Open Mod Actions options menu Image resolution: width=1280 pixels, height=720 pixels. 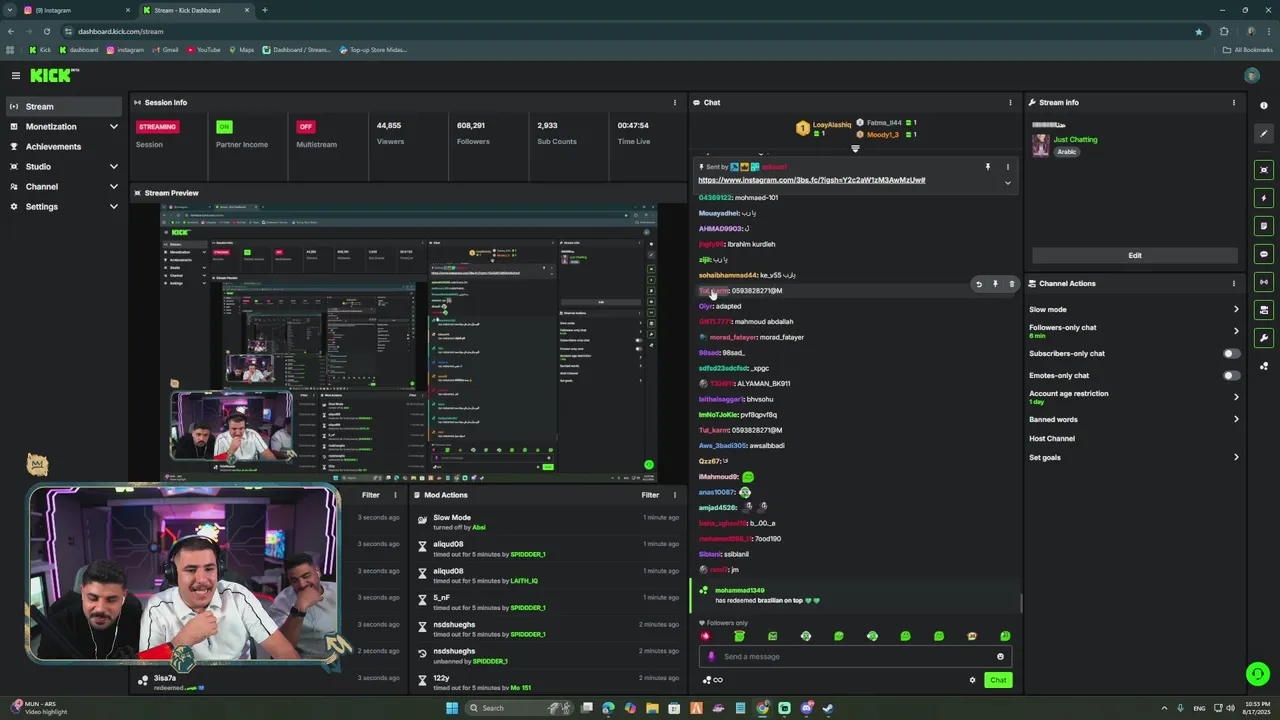click(x=674, y=495)
